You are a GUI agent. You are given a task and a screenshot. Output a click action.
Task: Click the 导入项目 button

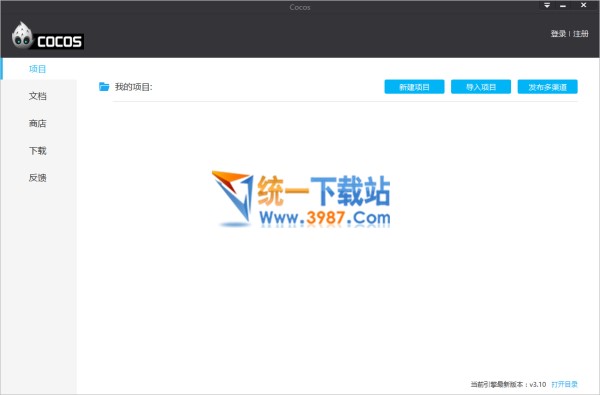click(x=481, y=87)
